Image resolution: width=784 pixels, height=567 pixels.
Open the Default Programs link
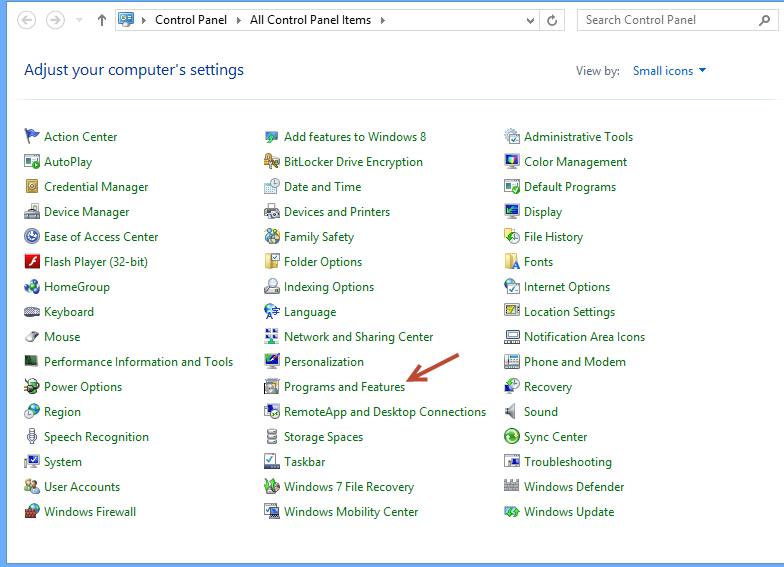570,186
